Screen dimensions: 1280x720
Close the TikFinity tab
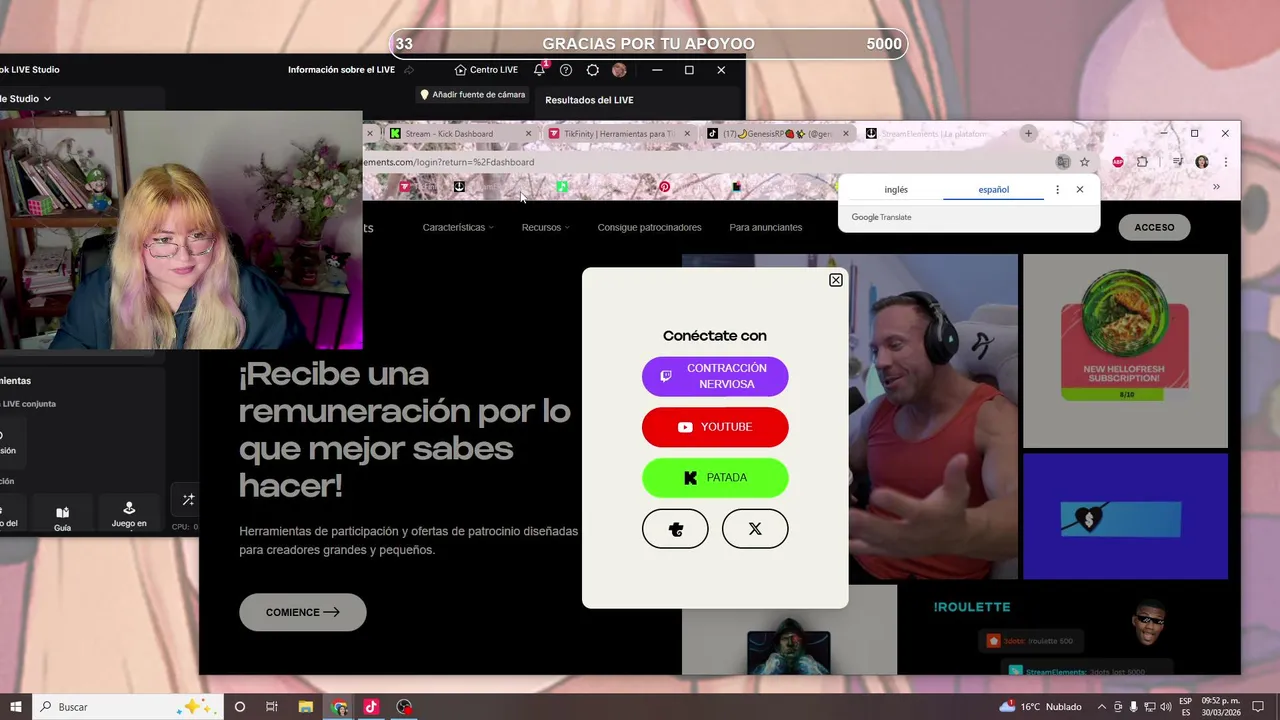pos(687,133)
